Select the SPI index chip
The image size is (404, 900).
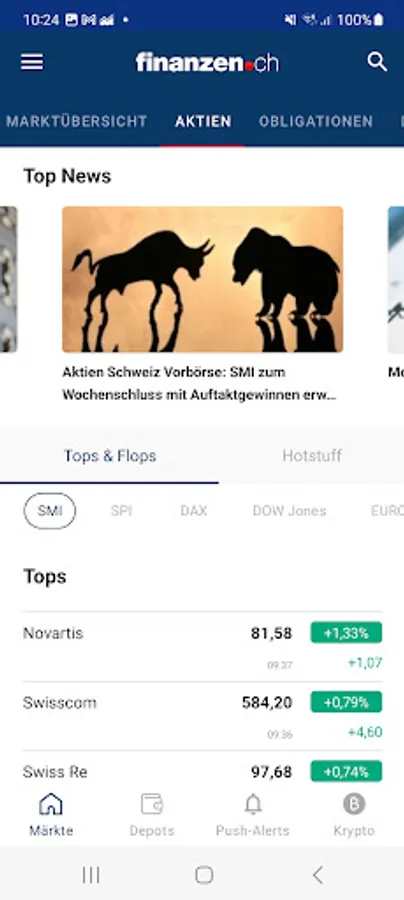(x=122, y=511)
